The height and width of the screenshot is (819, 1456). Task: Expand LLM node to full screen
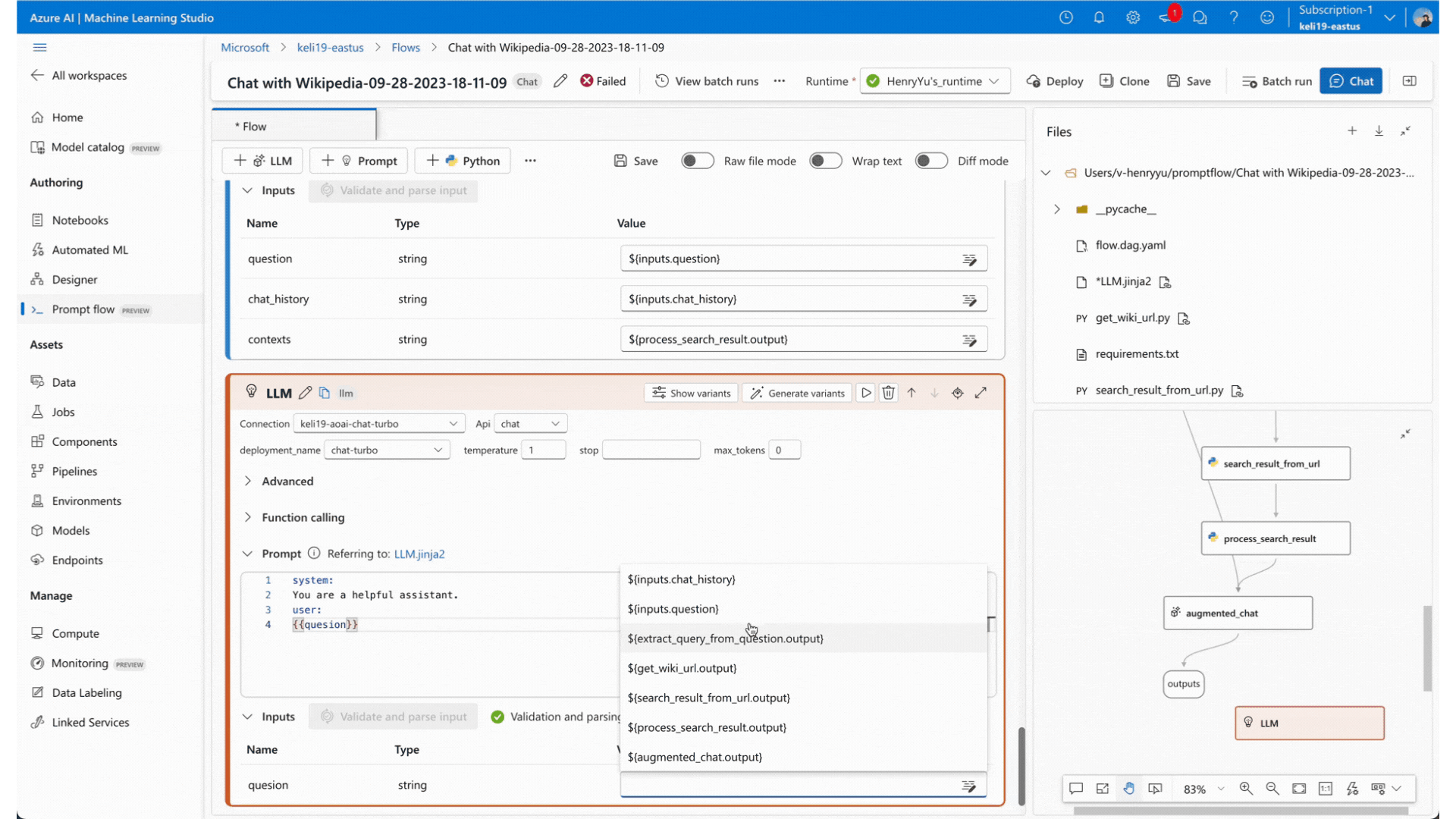981,393
